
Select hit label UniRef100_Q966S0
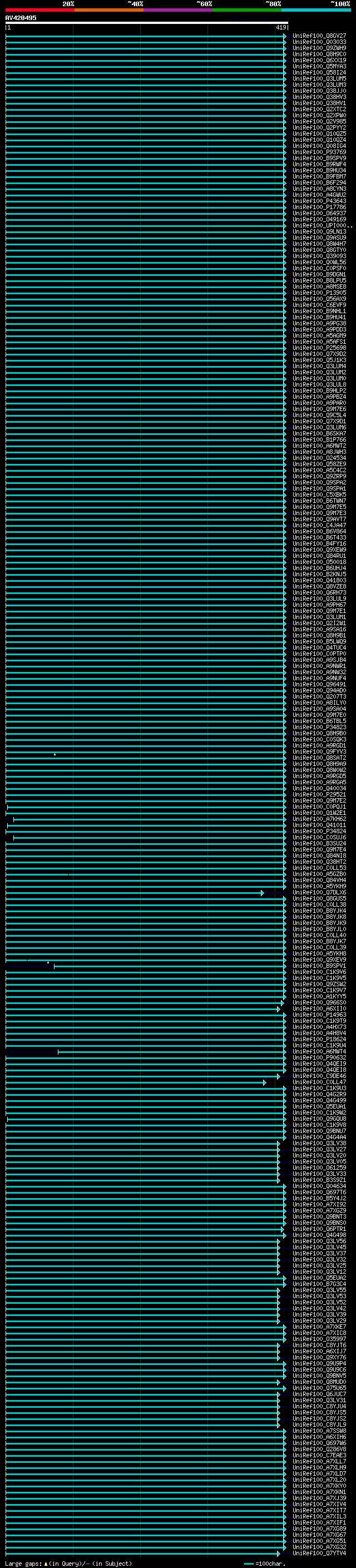[319, 1002]
